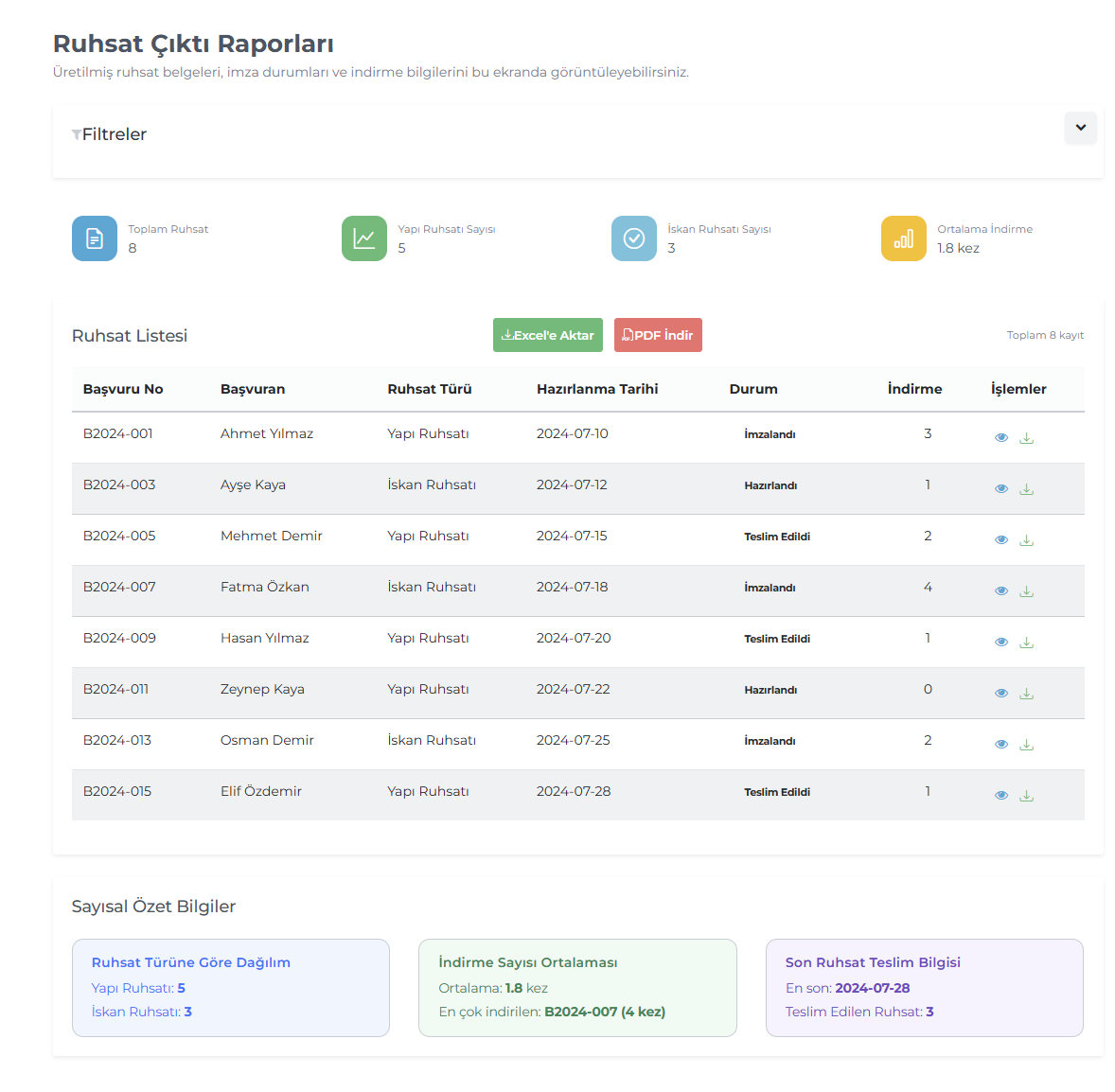This screenshot has height=1092, width=1115.
Task: Expand the Filtreler panel with chevron
Action: tap(1080, 128)
